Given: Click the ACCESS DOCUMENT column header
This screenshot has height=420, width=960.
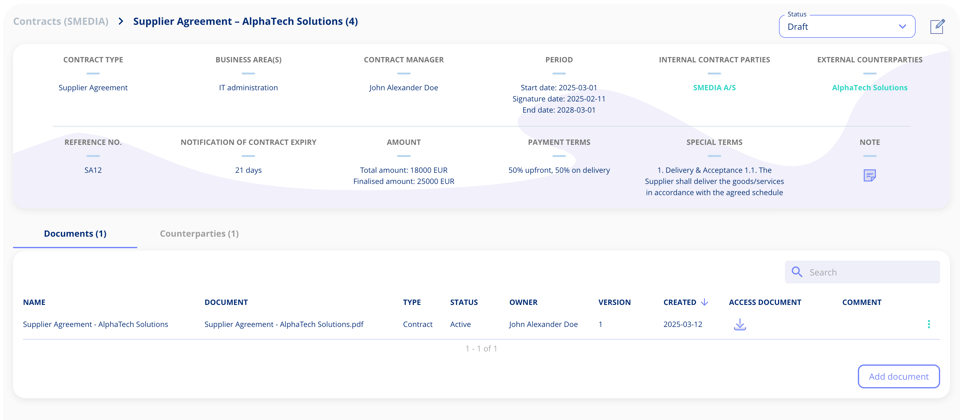Looking at the screenshot, I should [x=765, y=302].
